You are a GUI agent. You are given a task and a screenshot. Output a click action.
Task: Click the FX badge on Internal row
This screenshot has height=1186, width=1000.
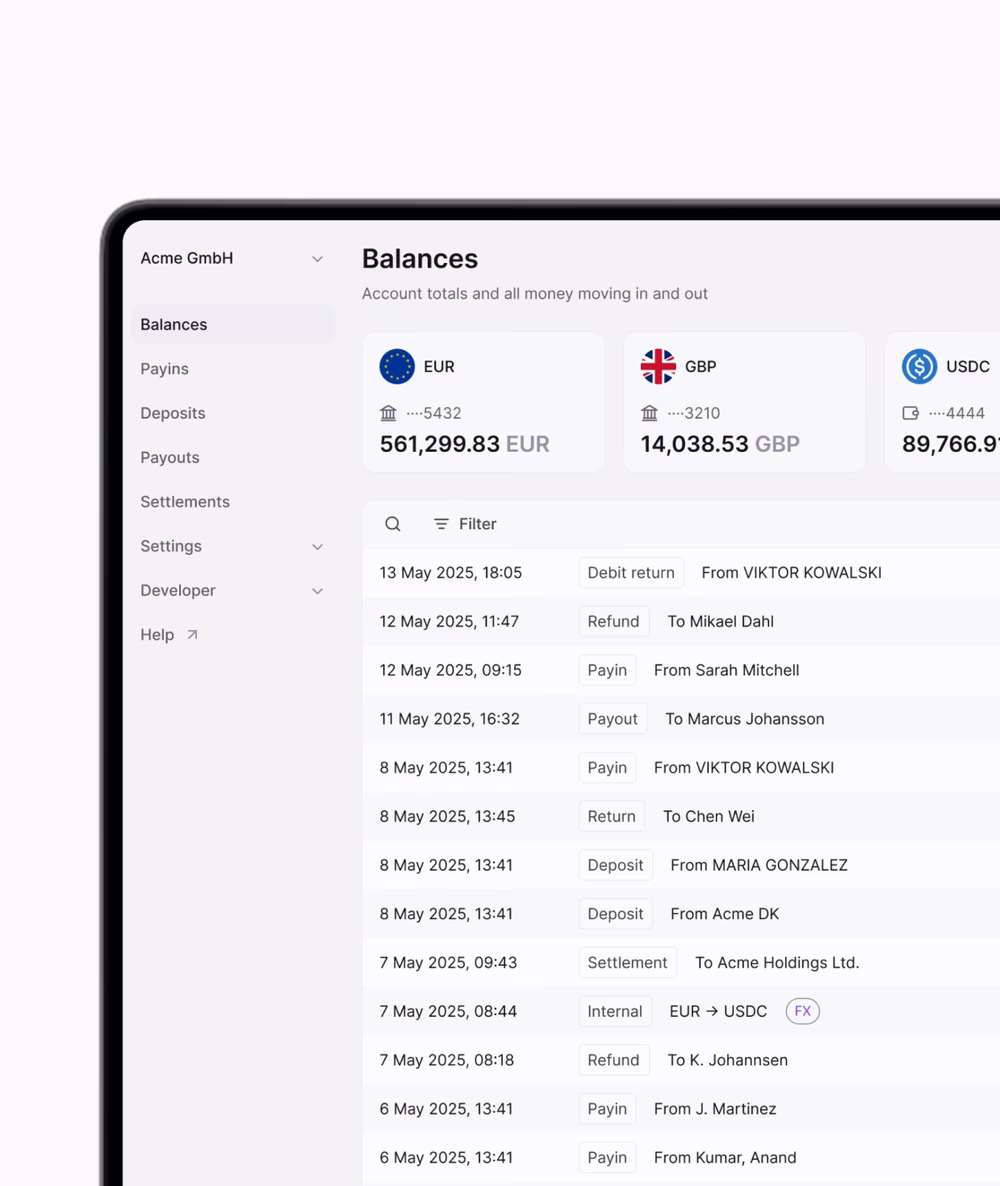(803, 1011)
